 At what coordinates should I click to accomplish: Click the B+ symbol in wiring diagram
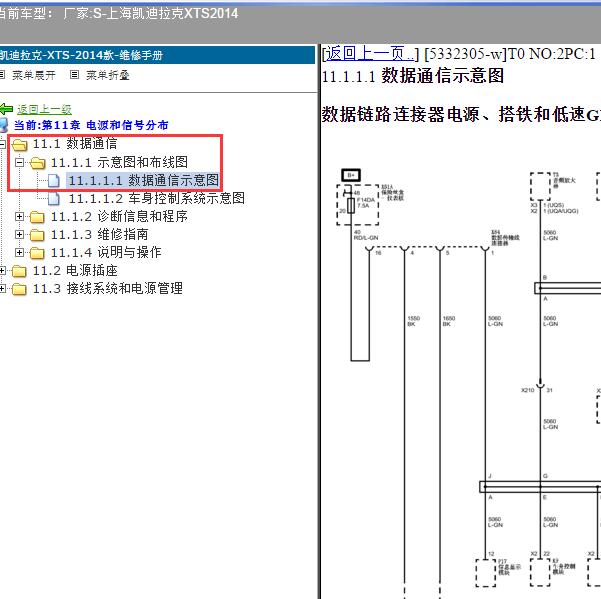coord(351,176)
